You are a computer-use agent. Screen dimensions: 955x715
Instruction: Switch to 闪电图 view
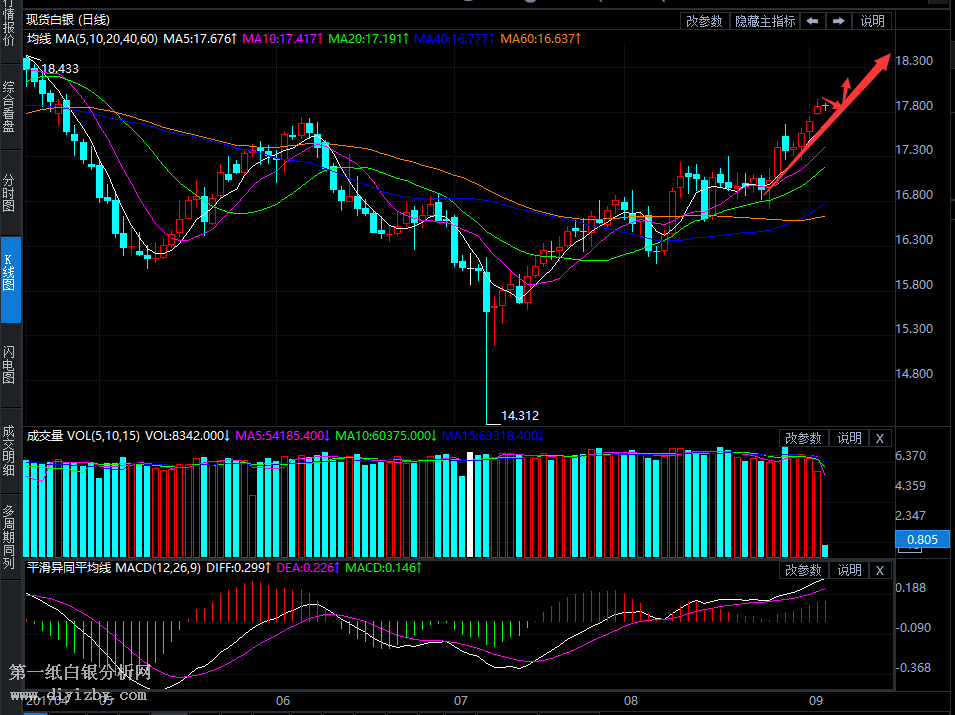[x=9, y=365]
